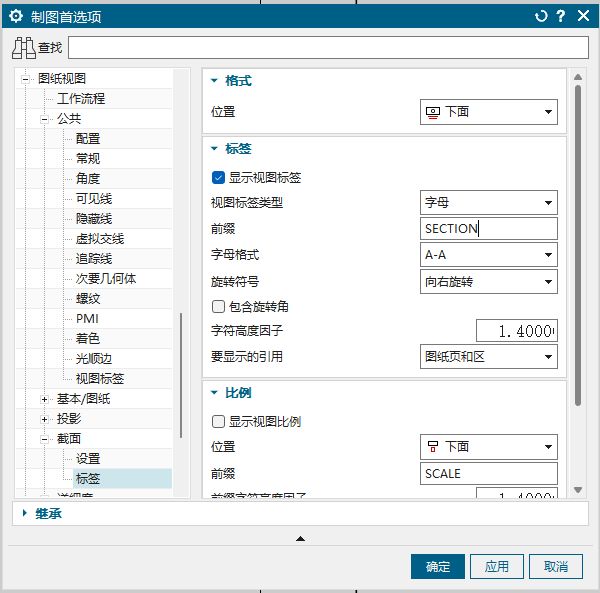Select 常规 tree item
This screenshot has width=600, height=593.
click(x=88, y=158)
